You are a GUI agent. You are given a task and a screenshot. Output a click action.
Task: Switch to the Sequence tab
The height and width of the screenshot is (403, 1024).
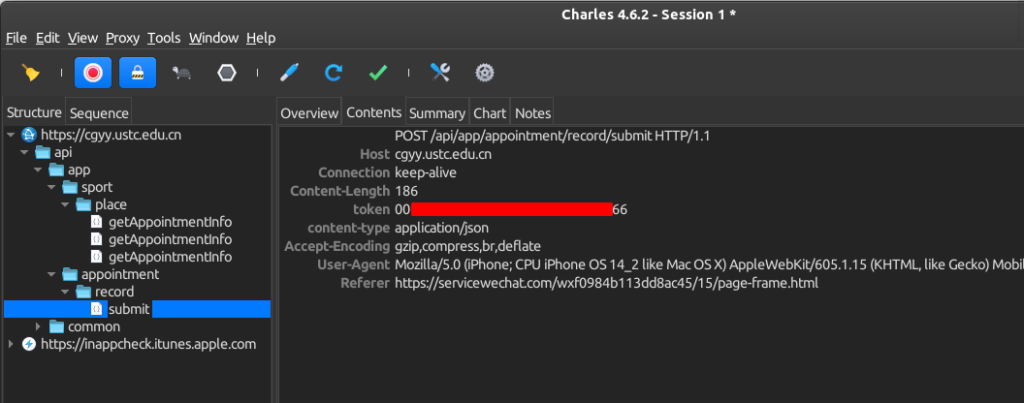(x=99, y=113)
